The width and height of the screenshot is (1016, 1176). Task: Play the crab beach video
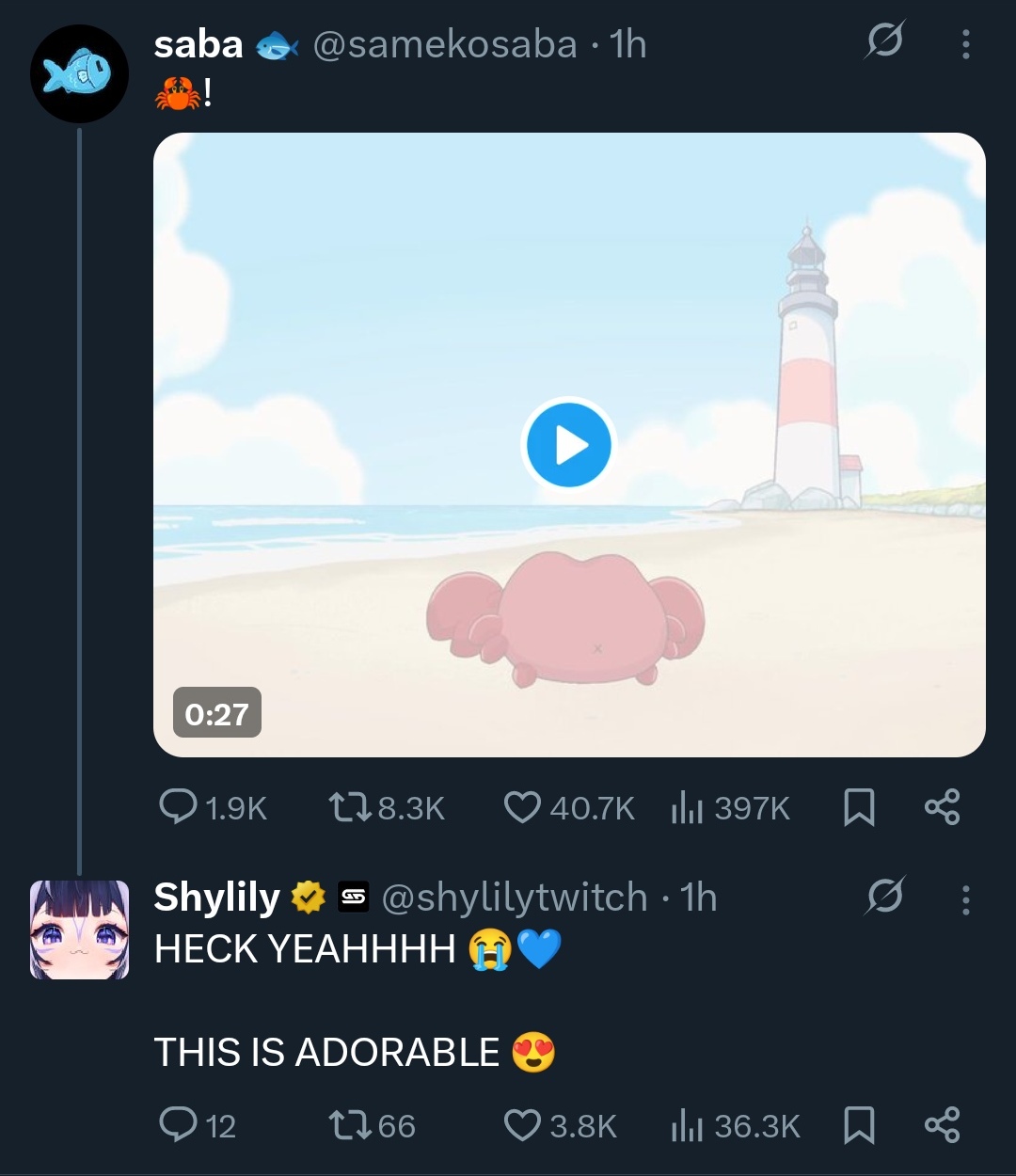point(568,445)
